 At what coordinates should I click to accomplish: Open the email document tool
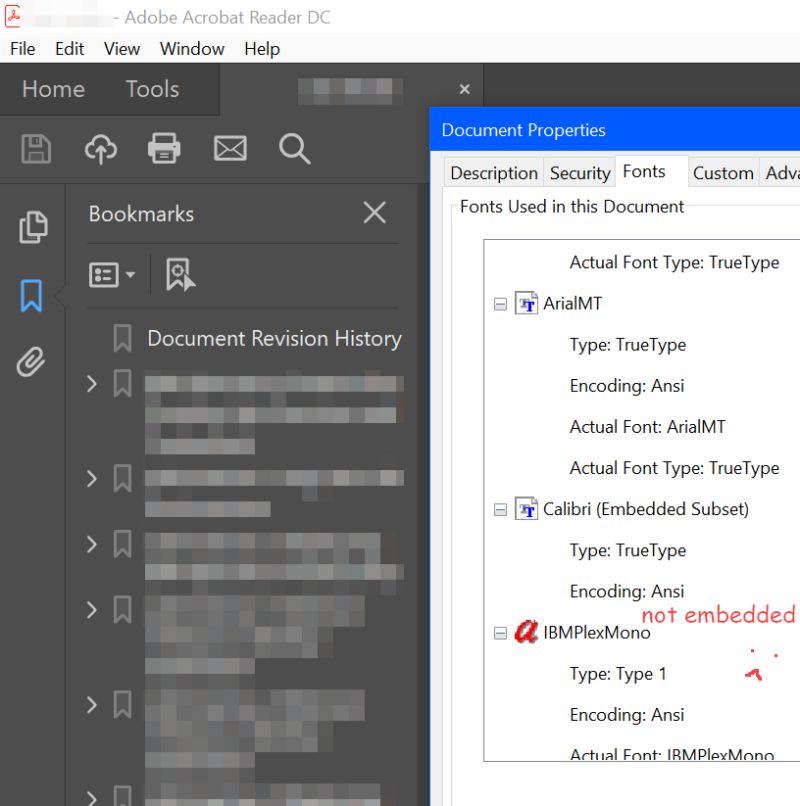pyautogui.click(x=230, y=147)
